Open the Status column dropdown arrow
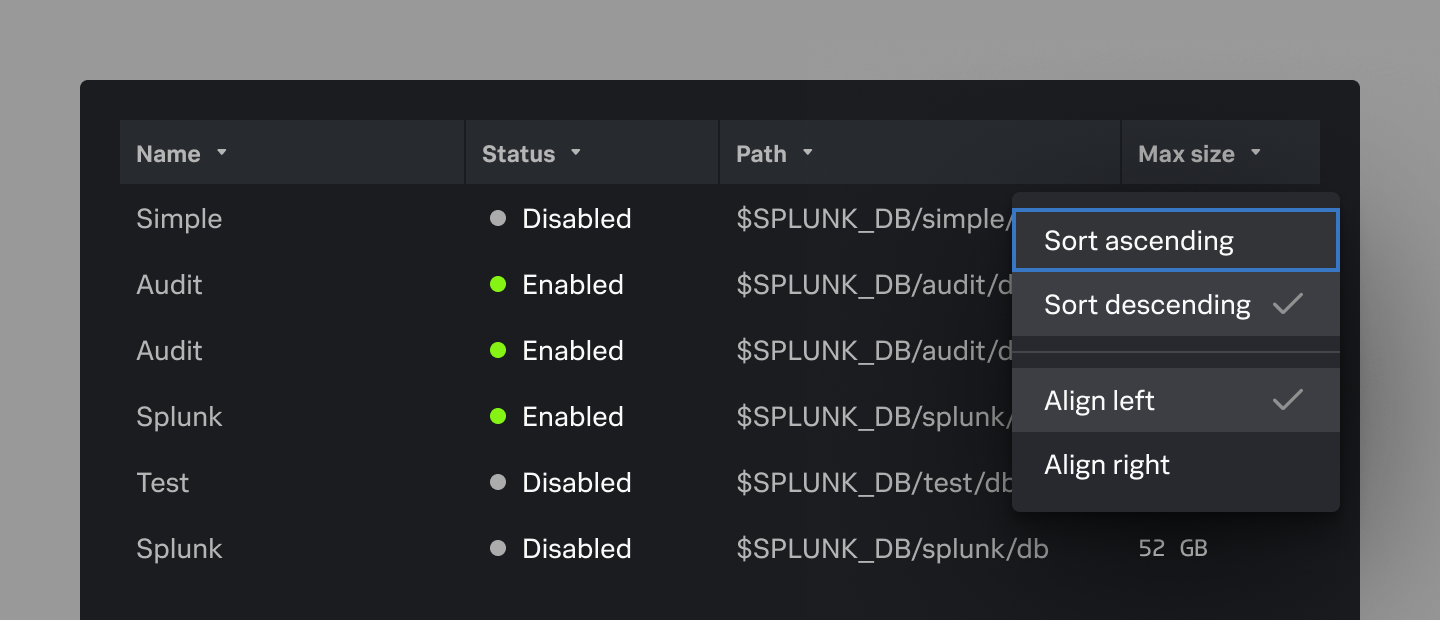Screen dimensions: 1440x620 coord(576,153)
